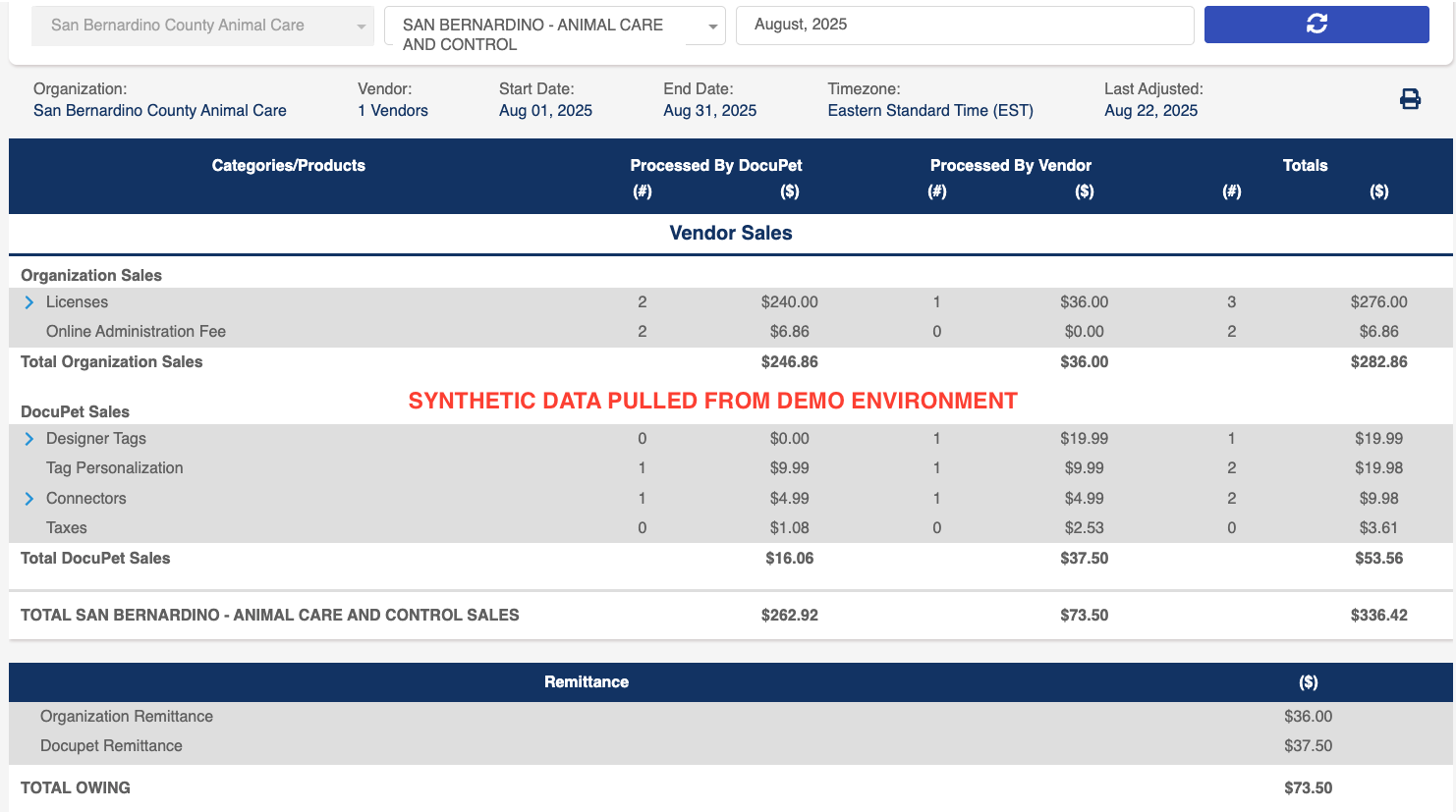Click the $262.92 DocuPet processed total
Viewport: 1456px width, 812px height.
pyautogui.click(x=790, y=616)
